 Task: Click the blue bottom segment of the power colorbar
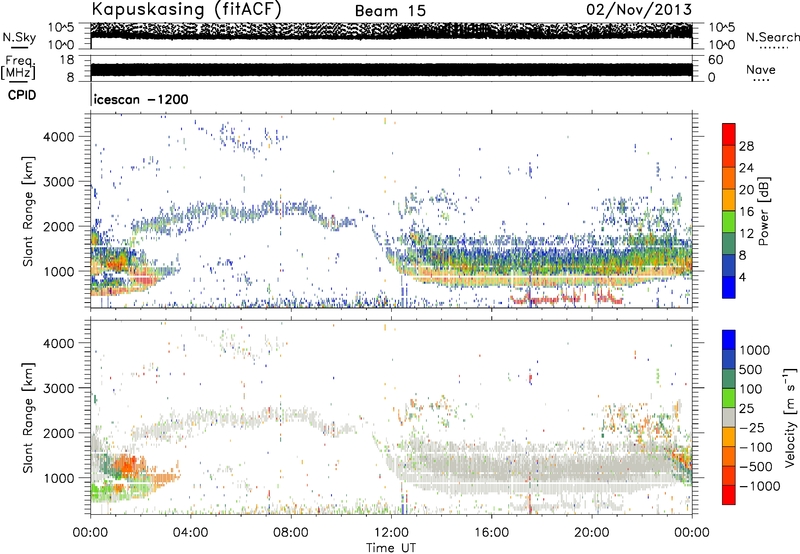729,287
